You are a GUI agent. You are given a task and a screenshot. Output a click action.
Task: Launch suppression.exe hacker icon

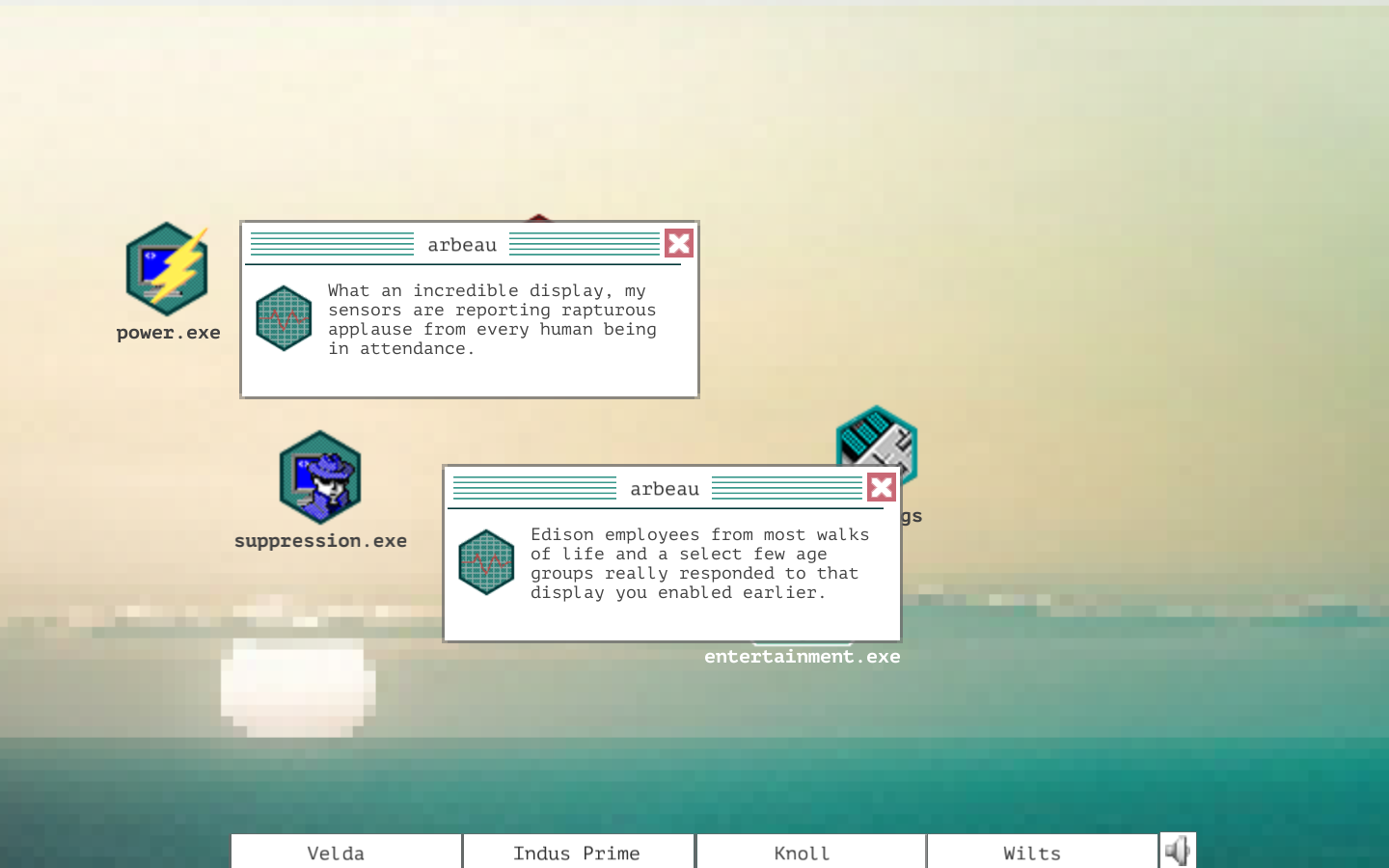pos(320,477)
